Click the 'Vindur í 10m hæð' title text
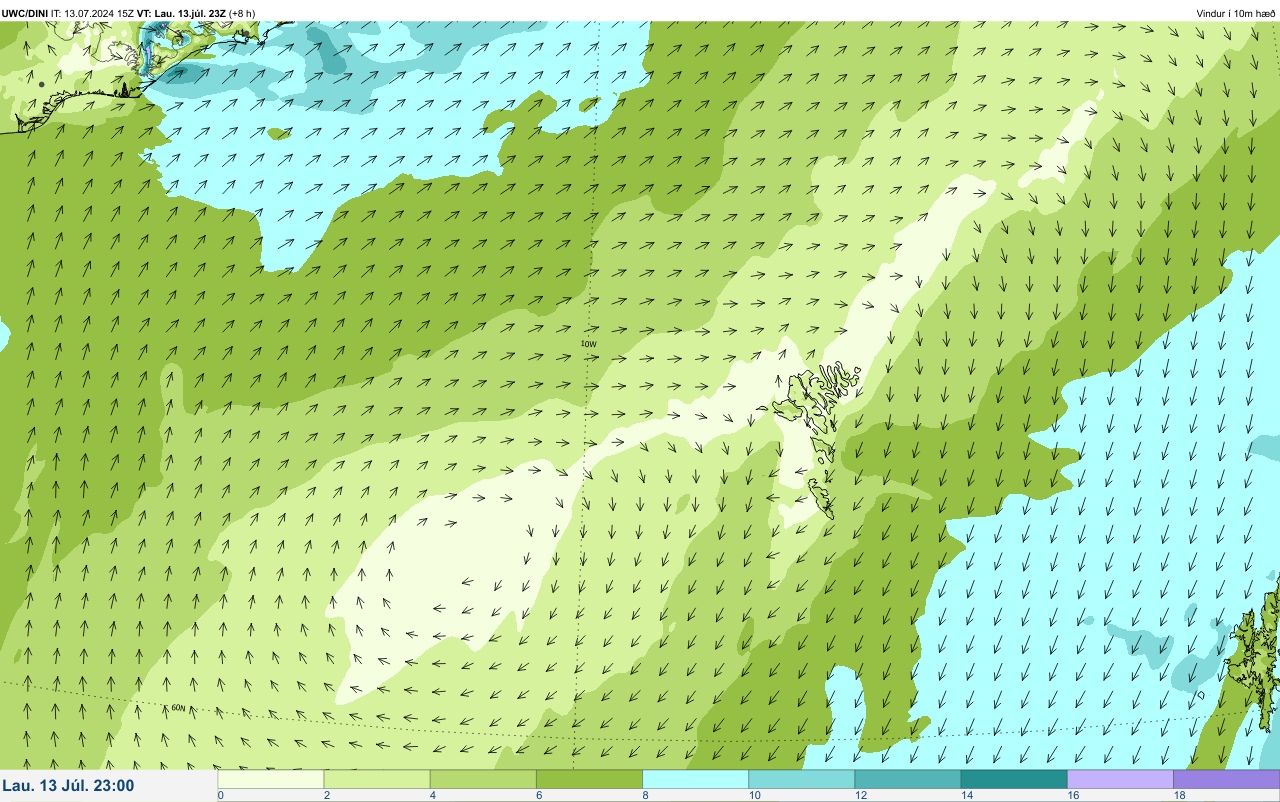The width and height of the screenshot is (1280, 802). [1236, 13]
